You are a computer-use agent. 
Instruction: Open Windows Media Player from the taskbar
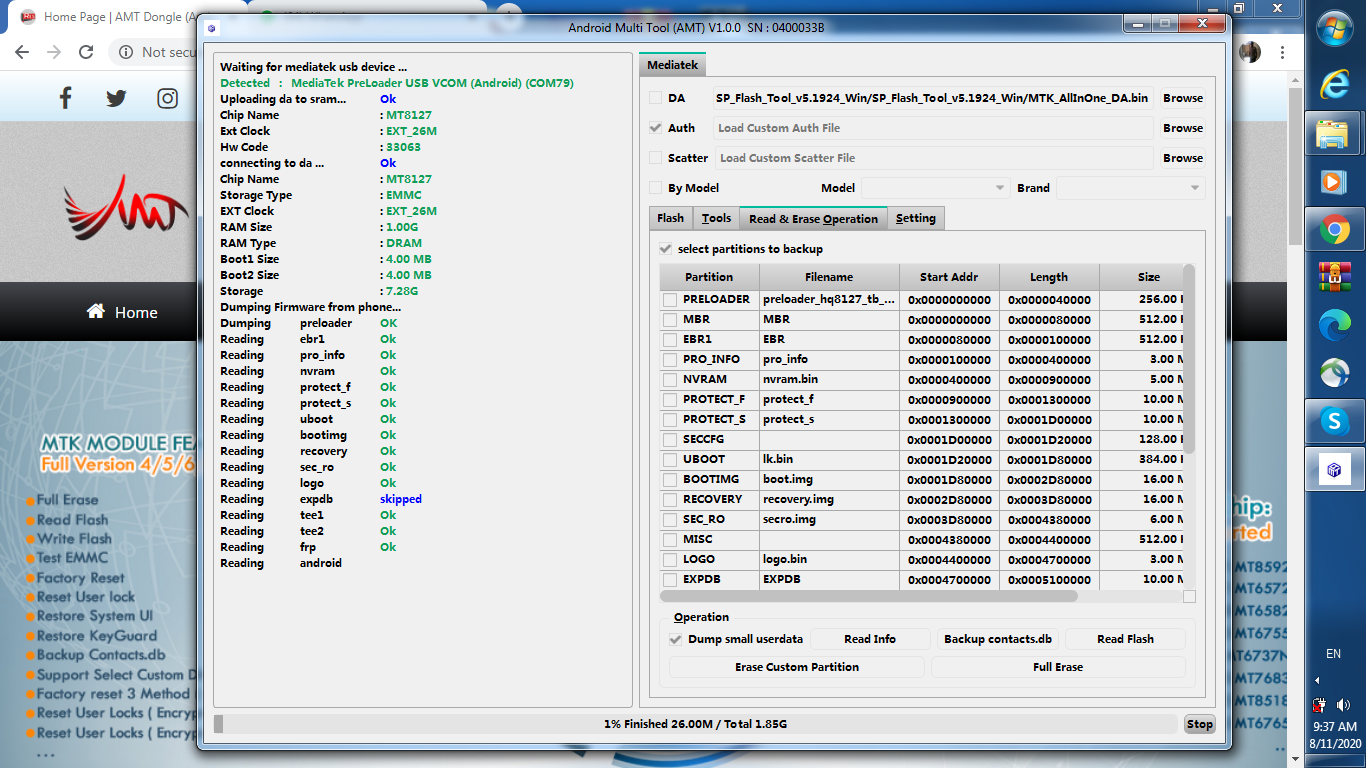click(1334, 182)
